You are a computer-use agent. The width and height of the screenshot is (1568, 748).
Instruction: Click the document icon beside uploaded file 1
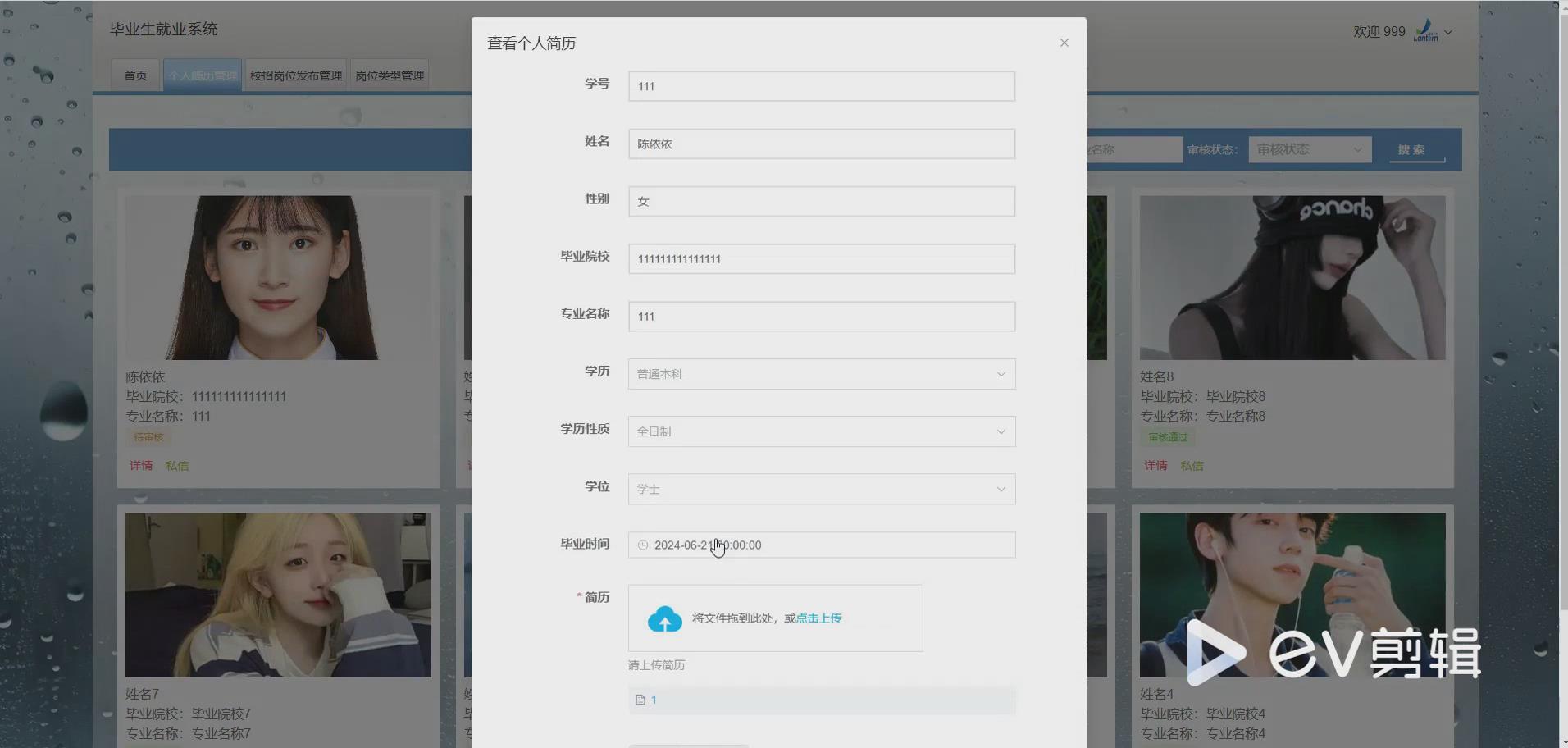point(641,700)
